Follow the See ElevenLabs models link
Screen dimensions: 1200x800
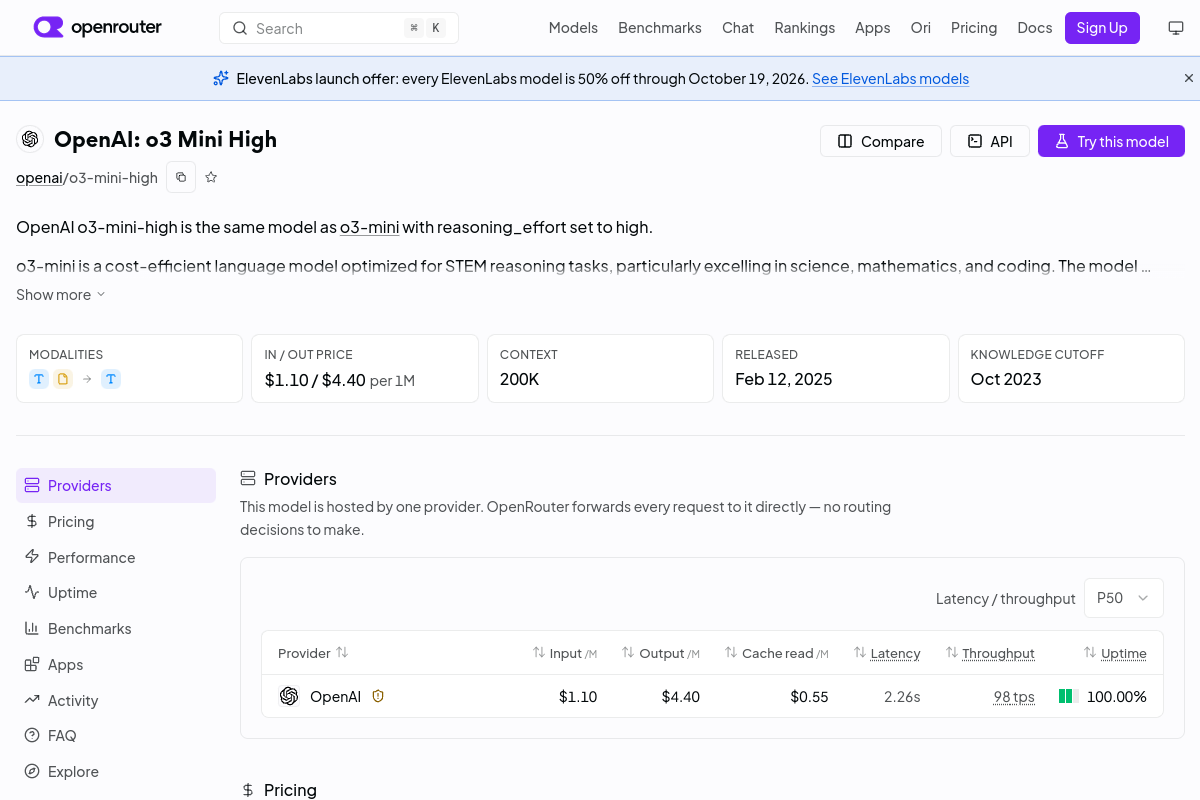(890, 78)
